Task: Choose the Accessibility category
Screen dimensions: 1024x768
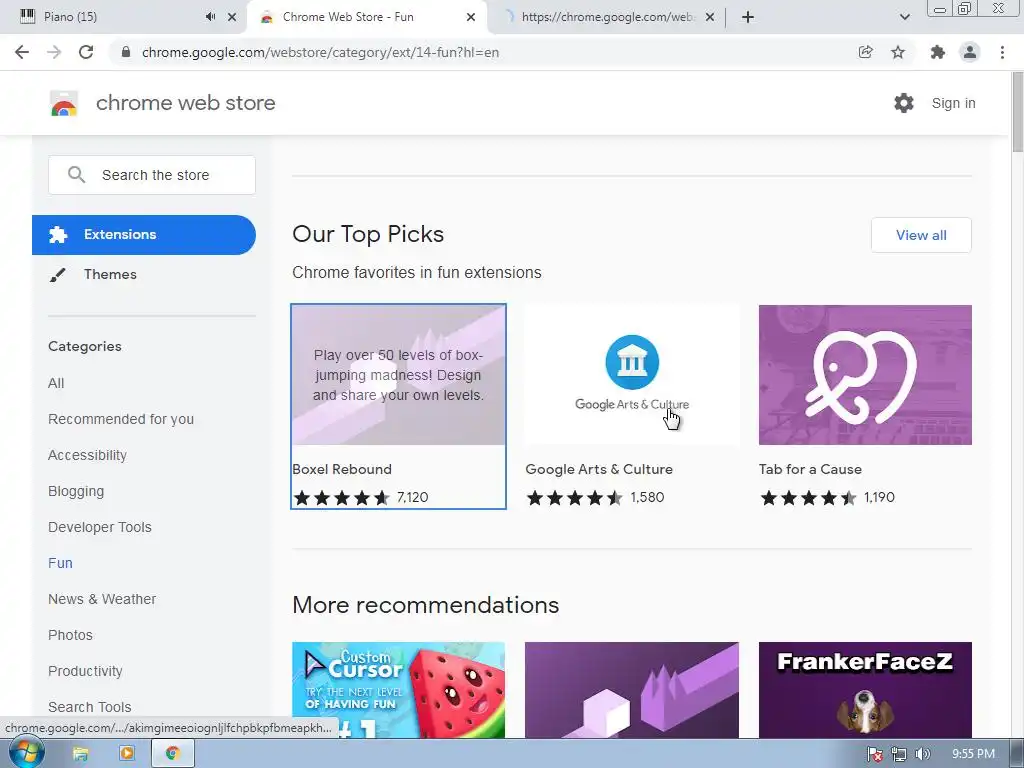Action: point(88,455)
